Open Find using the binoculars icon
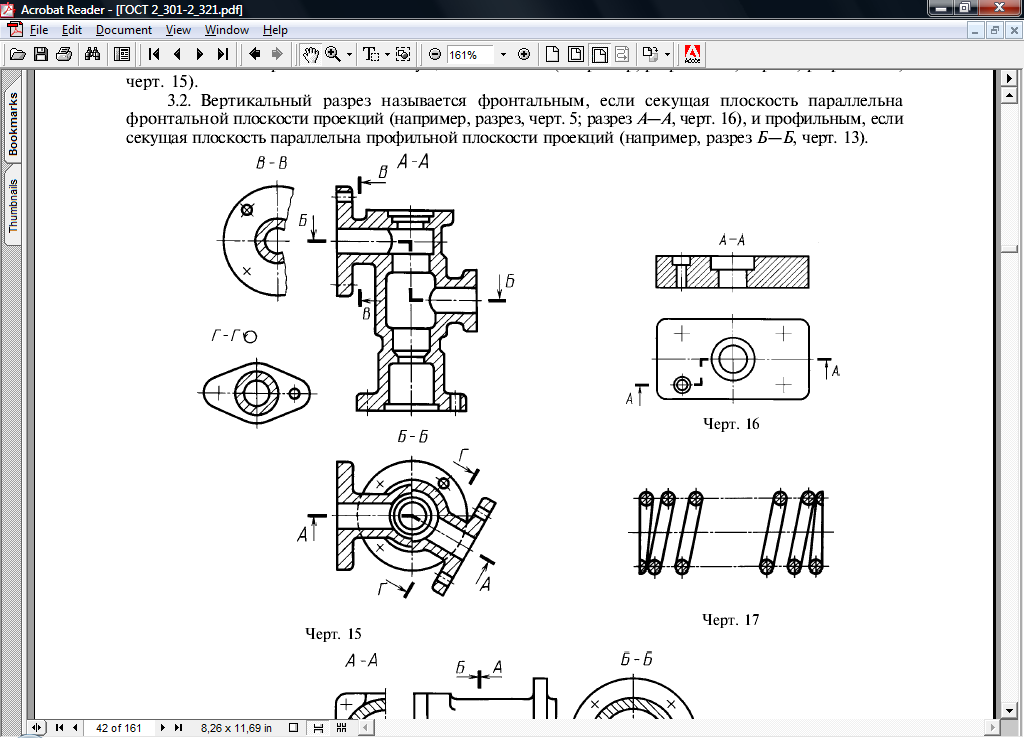The height and width of the screenshot is (738, 1024). (92, 54)
